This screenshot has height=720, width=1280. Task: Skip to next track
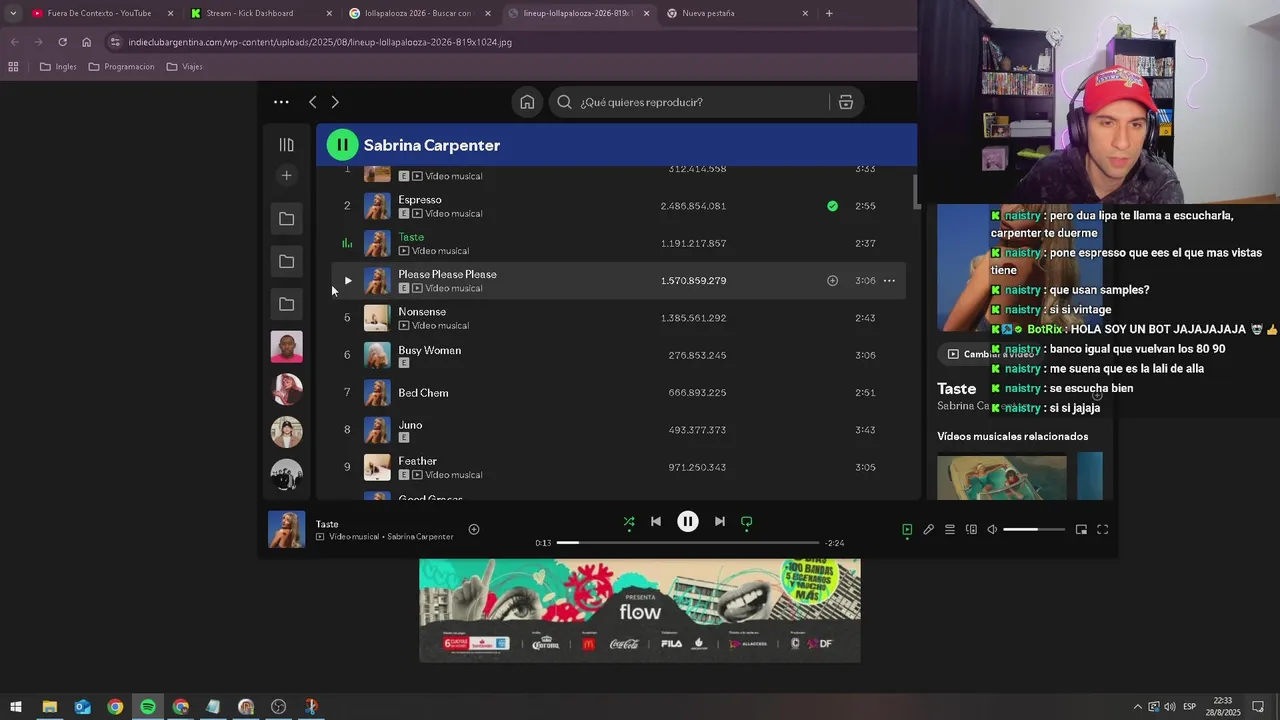(720, 522)
